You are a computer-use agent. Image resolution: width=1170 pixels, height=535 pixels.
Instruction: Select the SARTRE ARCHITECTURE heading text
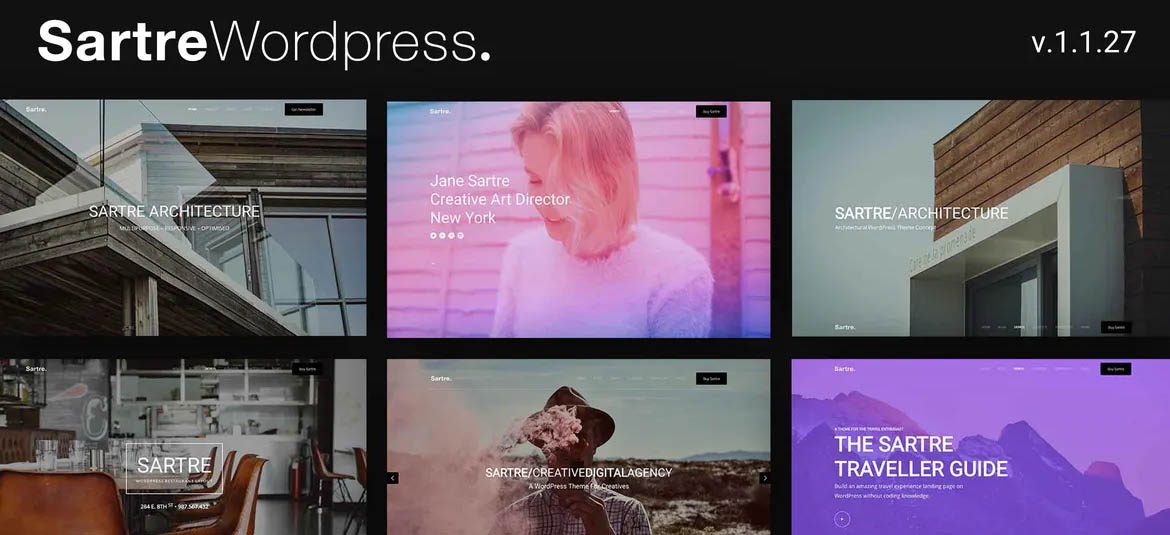tap(174, 212)
